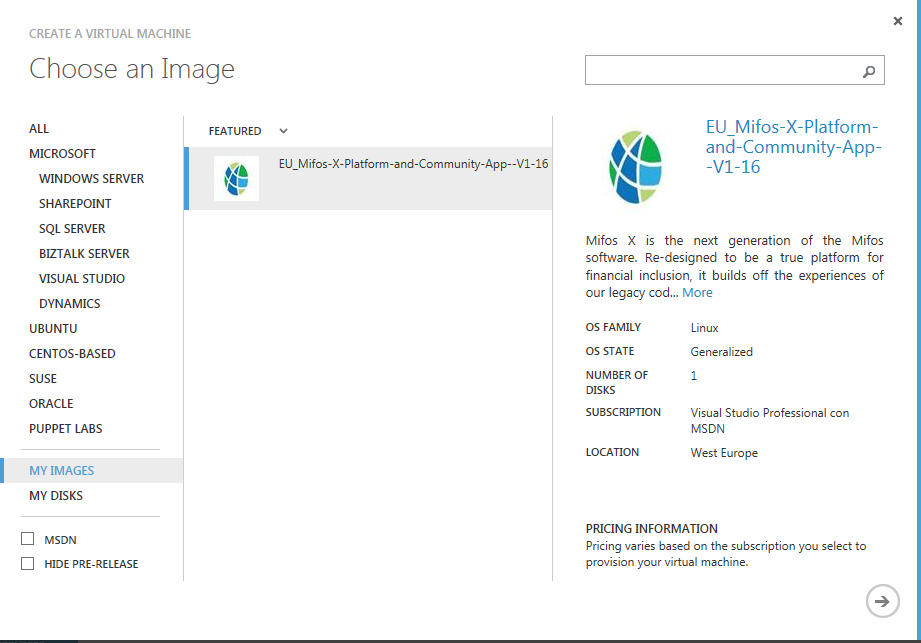Click the Mifos globe icon in list

236,178
